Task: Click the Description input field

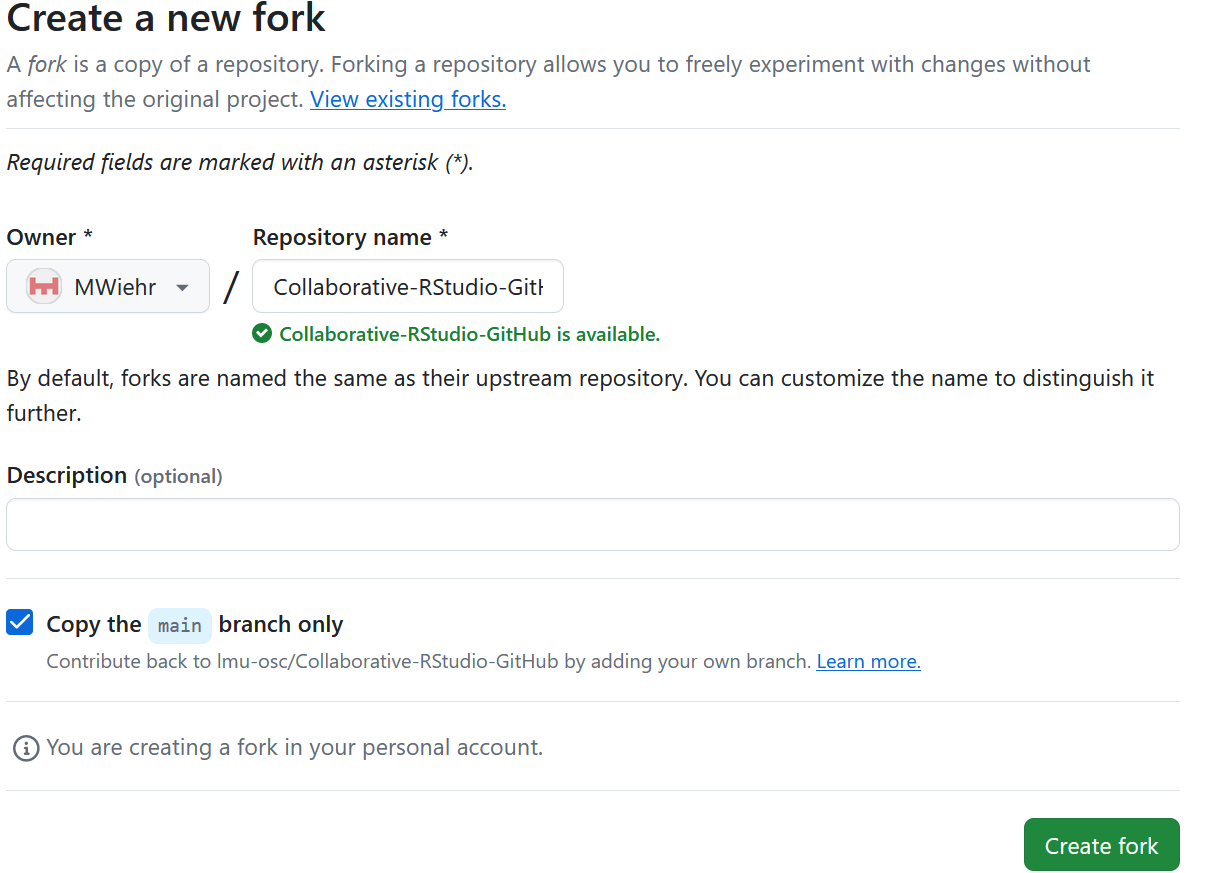Action: [x=593, y=523]
